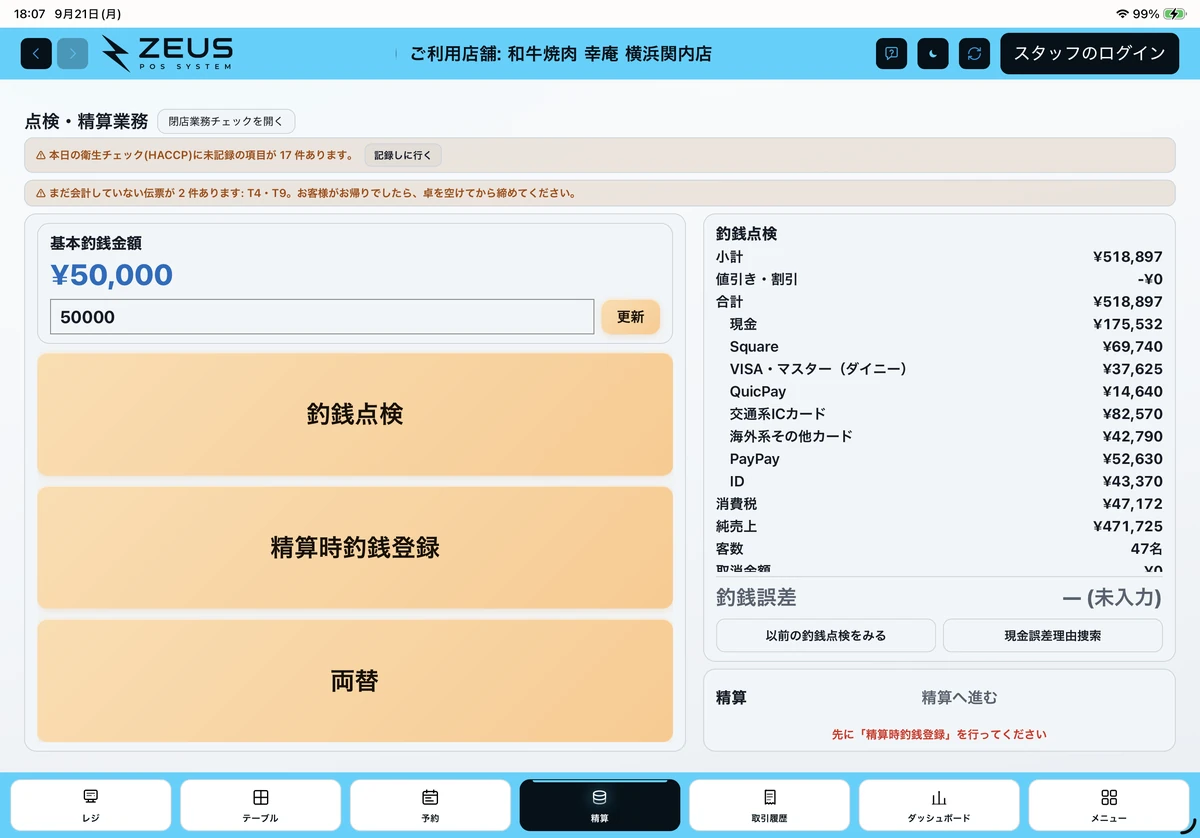
Task: Click the 更新 button
Action: [630, 317]
